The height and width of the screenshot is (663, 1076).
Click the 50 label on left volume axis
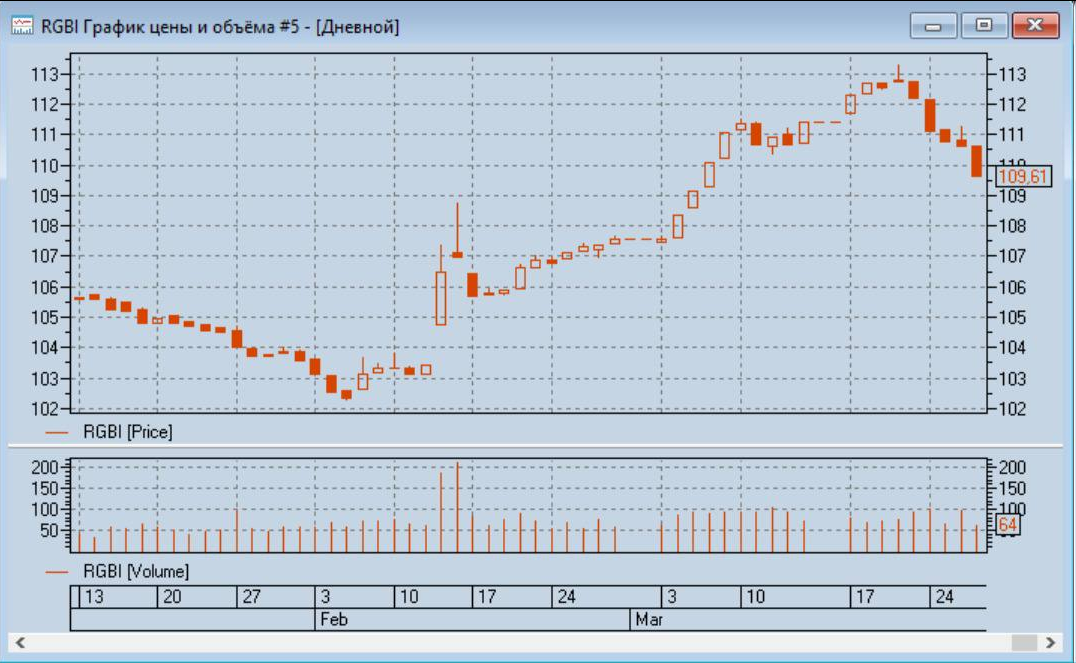pos(49,531)
